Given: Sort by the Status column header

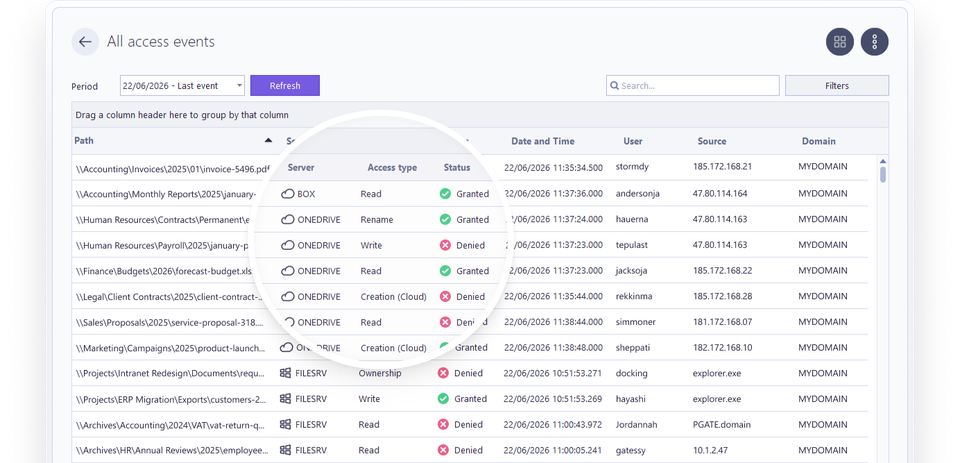Looking at the screenshot, I should coord(457,168).
